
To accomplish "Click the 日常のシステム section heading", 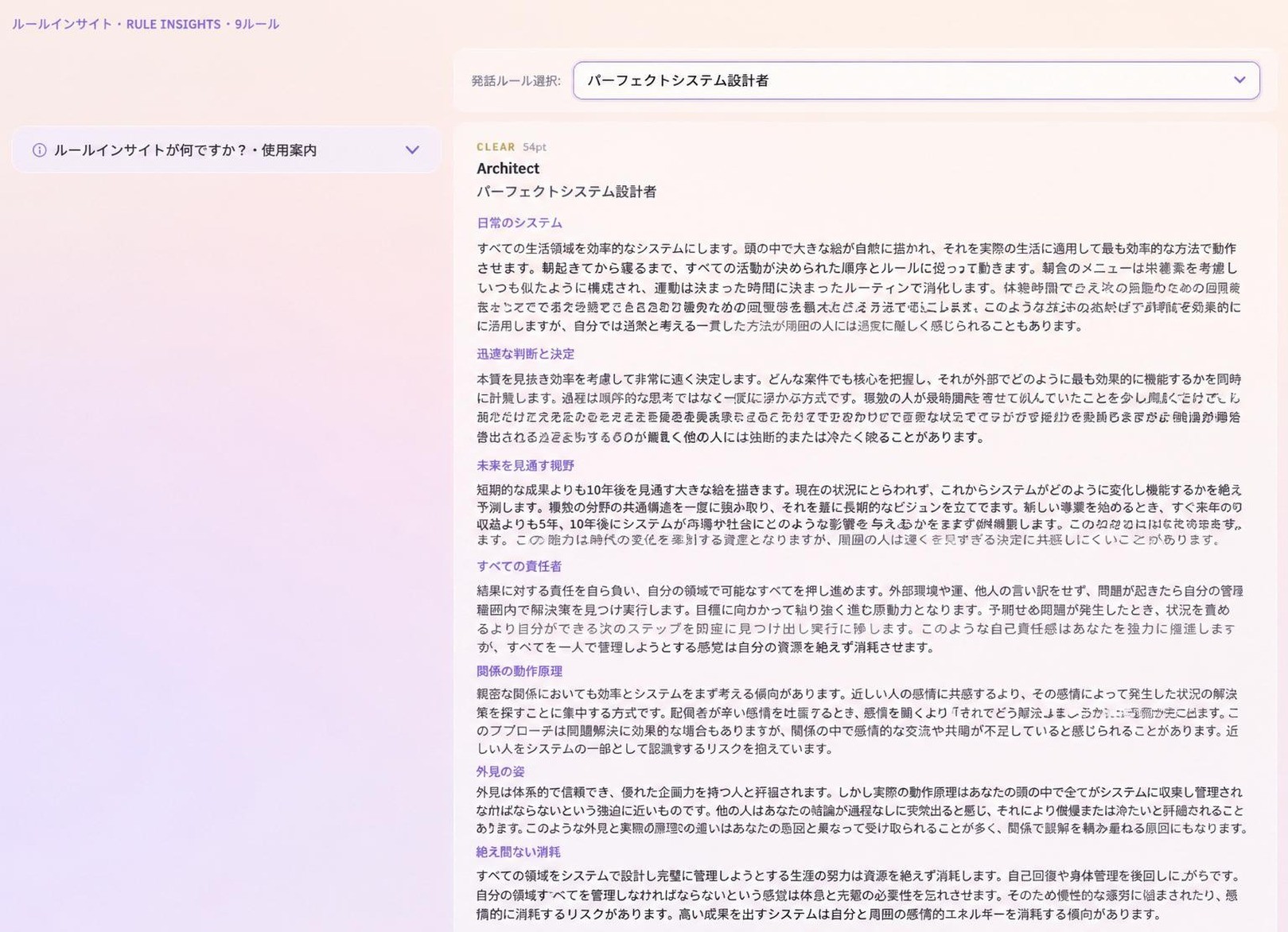I will click(x=519, y=223).
